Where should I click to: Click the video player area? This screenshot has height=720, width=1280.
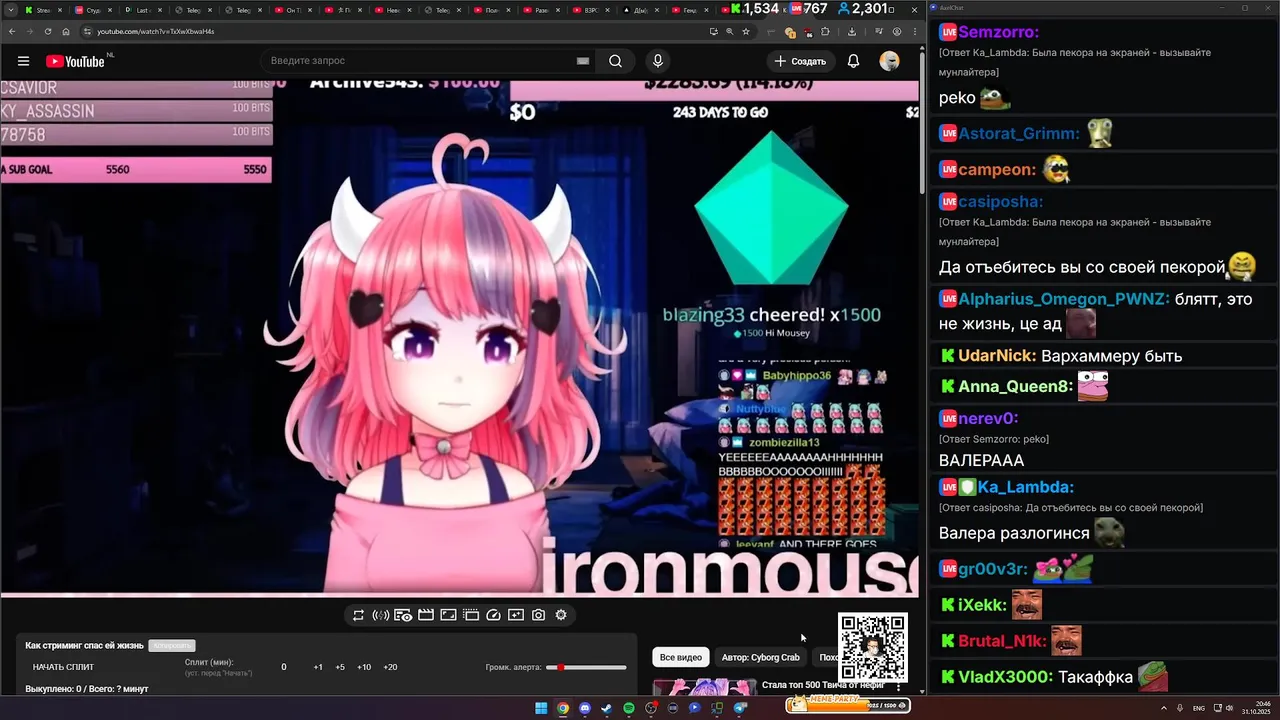pos(459,338)
